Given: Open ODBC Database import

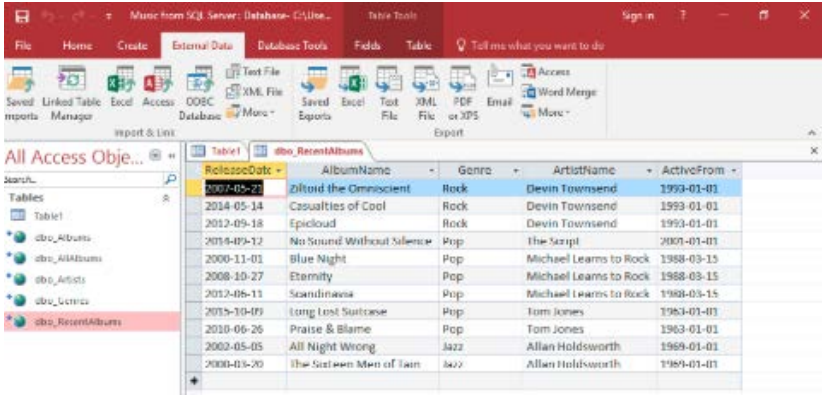Looking at the screenshot, I should [199, 93].
